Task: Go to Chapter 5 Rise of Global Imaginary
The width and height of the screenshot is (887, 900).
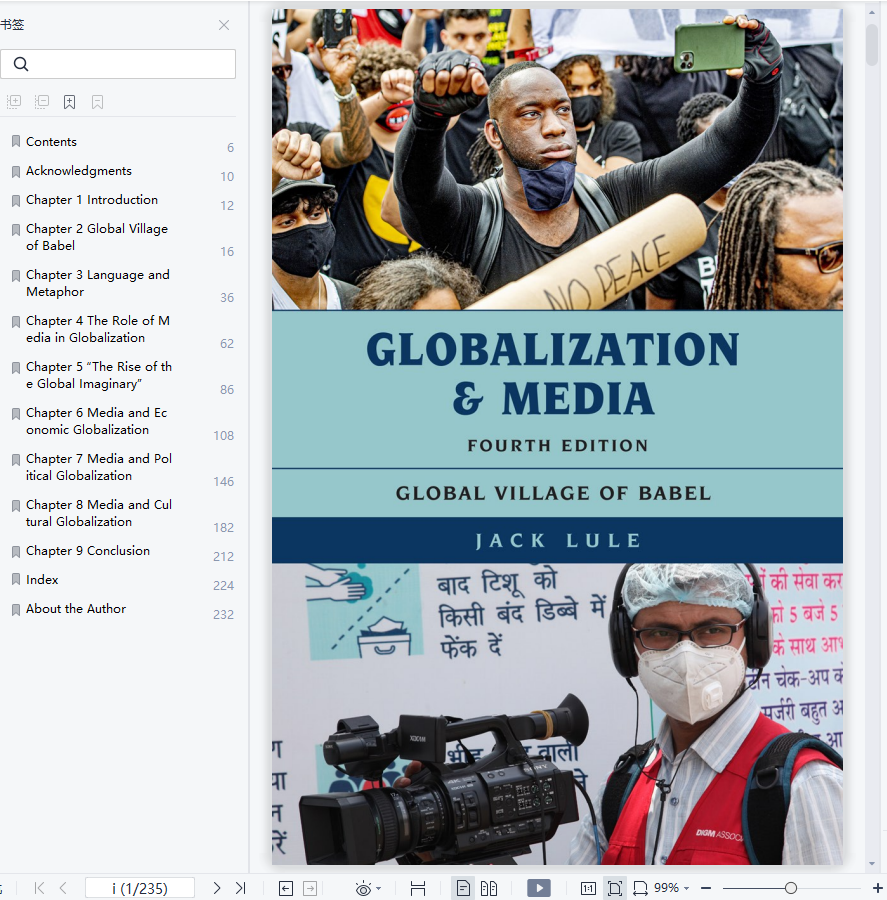Action: pos(99,375)
